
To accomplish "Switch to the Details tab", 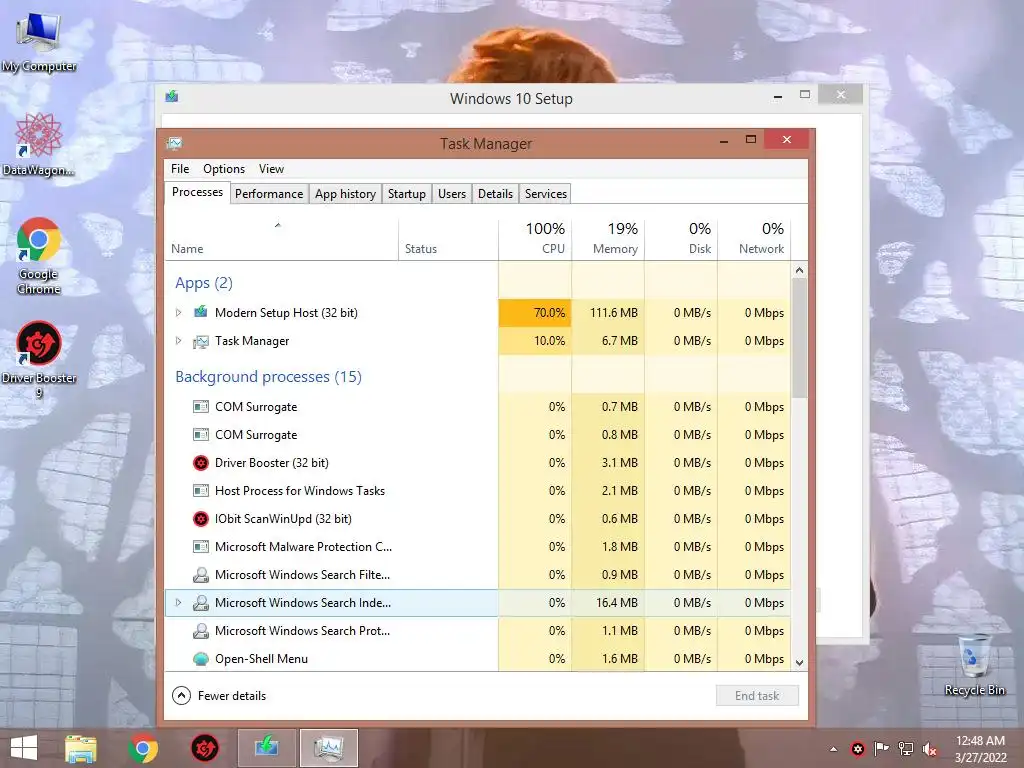I will click(495, 193).
